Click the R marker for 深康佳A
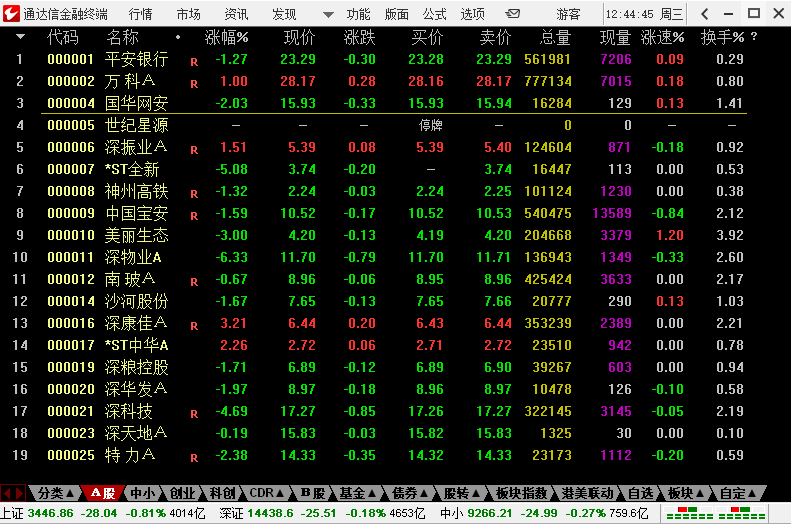Image resolution: width=791 pixels, height=524 pixels. tap(194, 326)
